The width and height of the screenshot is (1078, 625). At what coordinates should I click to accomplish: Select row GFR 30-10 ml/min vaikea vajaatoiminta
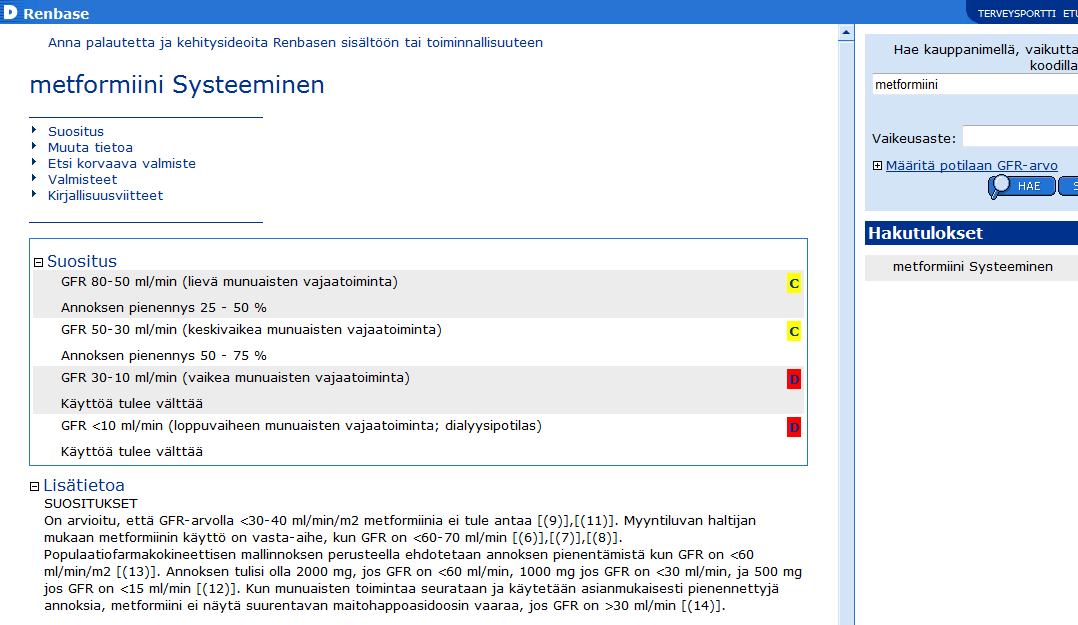417,391
